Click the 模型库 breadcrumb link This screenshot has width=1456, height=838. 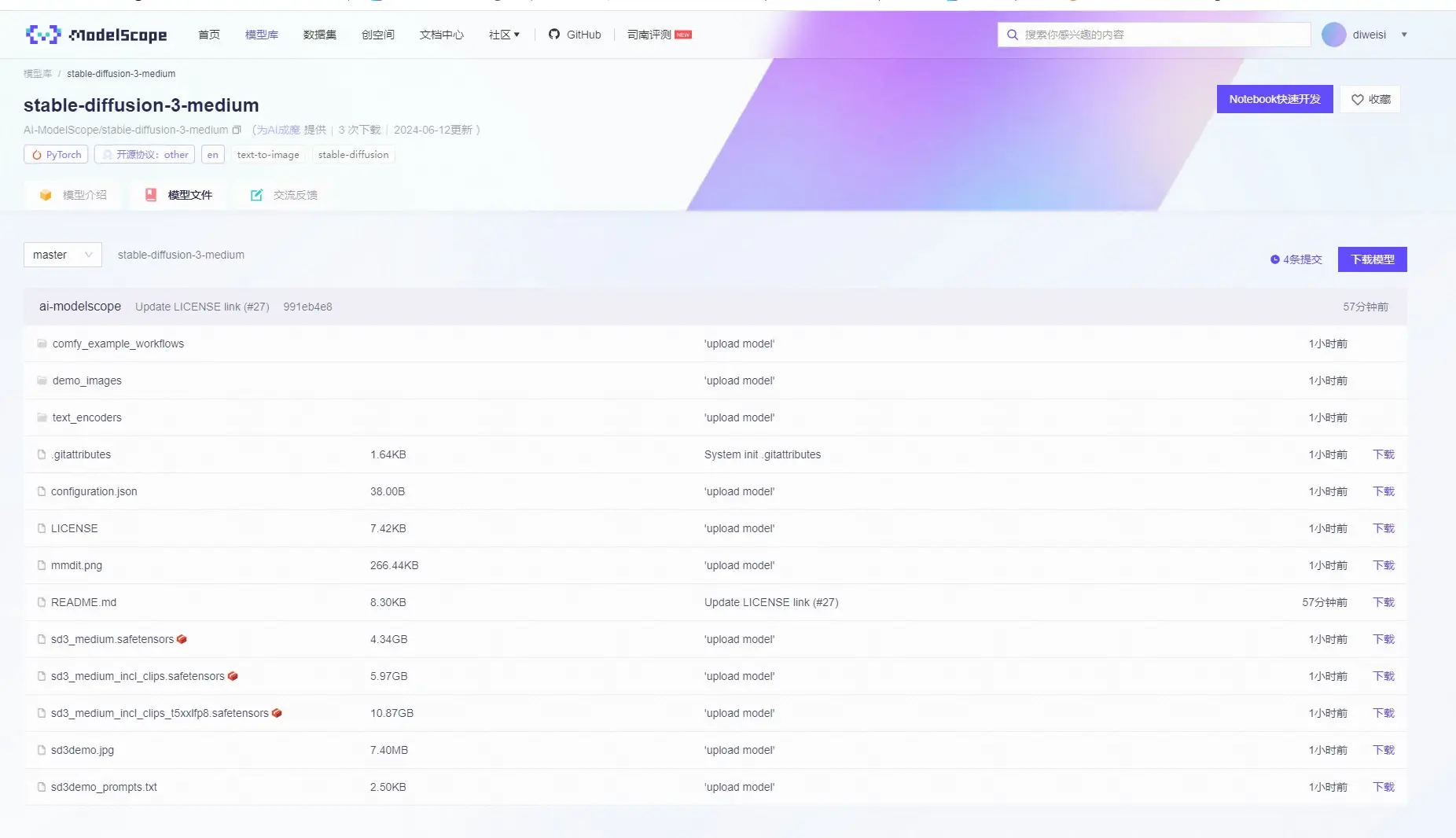coord(38,74)
